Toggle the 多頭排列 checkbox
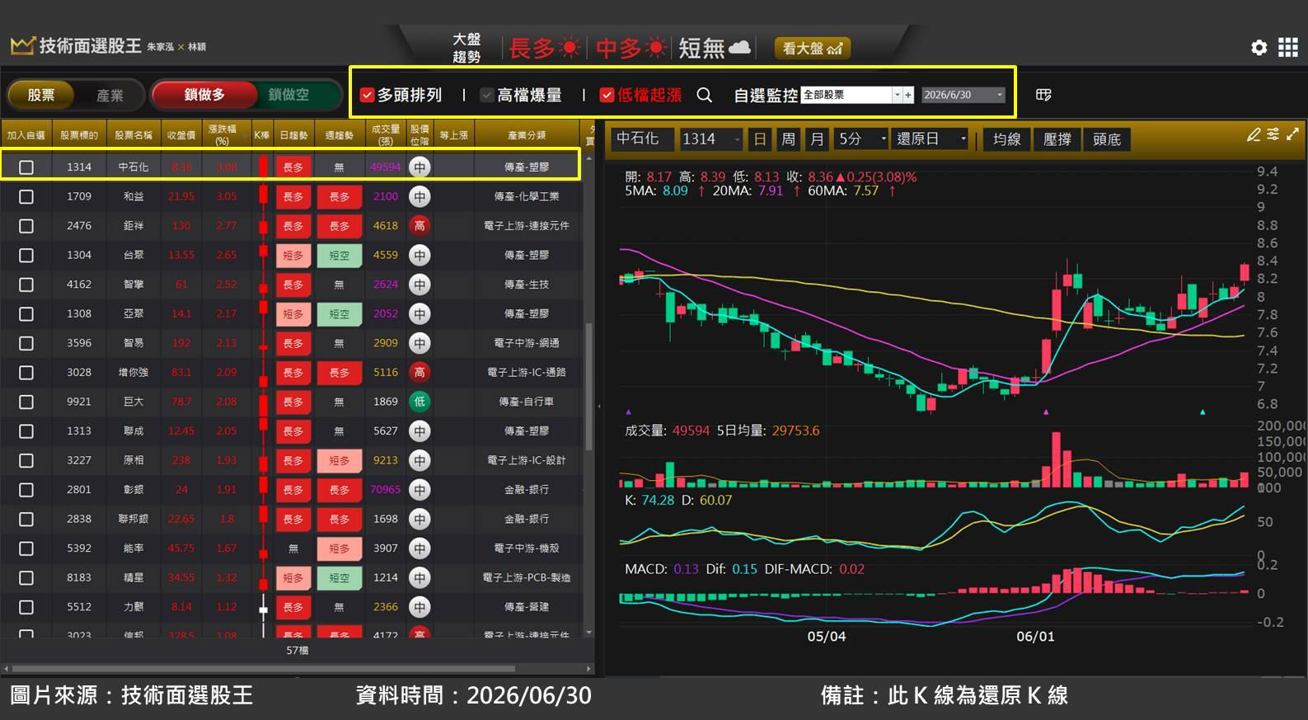This screenshot has height=720, width=1308. coord(367,95)
